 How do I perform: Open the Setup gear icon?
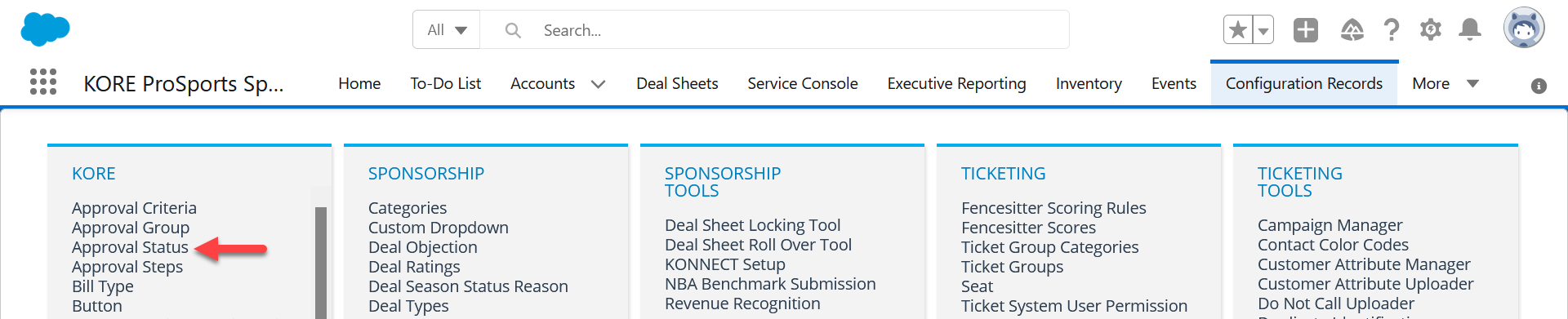coord(1430,30)
